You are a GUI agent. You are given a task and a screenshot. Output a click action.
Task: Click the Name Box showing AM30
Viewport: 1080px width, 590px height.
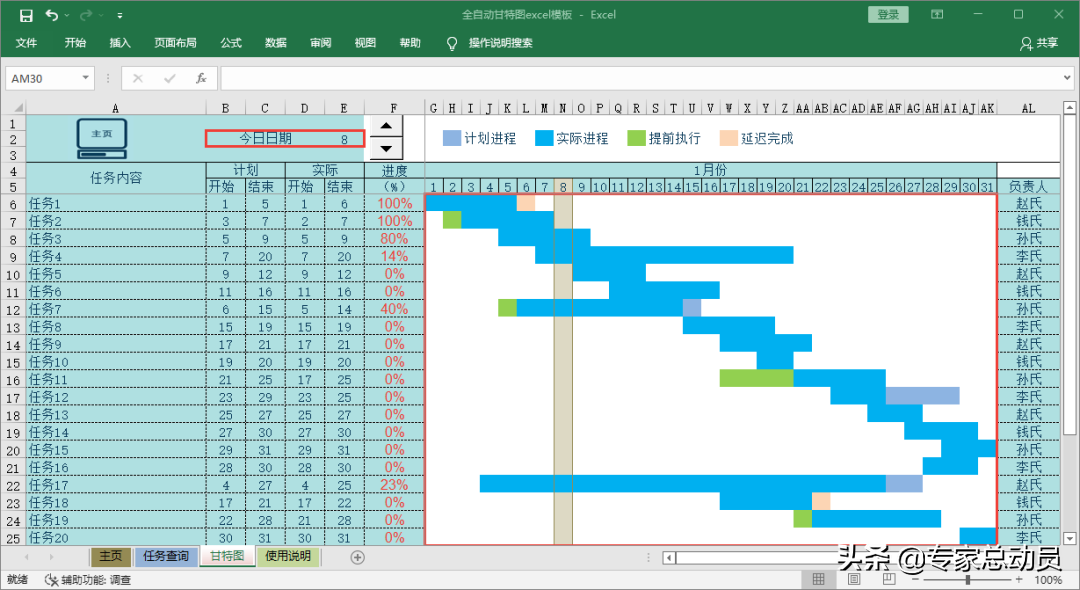pyautogui.click(x=41, y=78)
